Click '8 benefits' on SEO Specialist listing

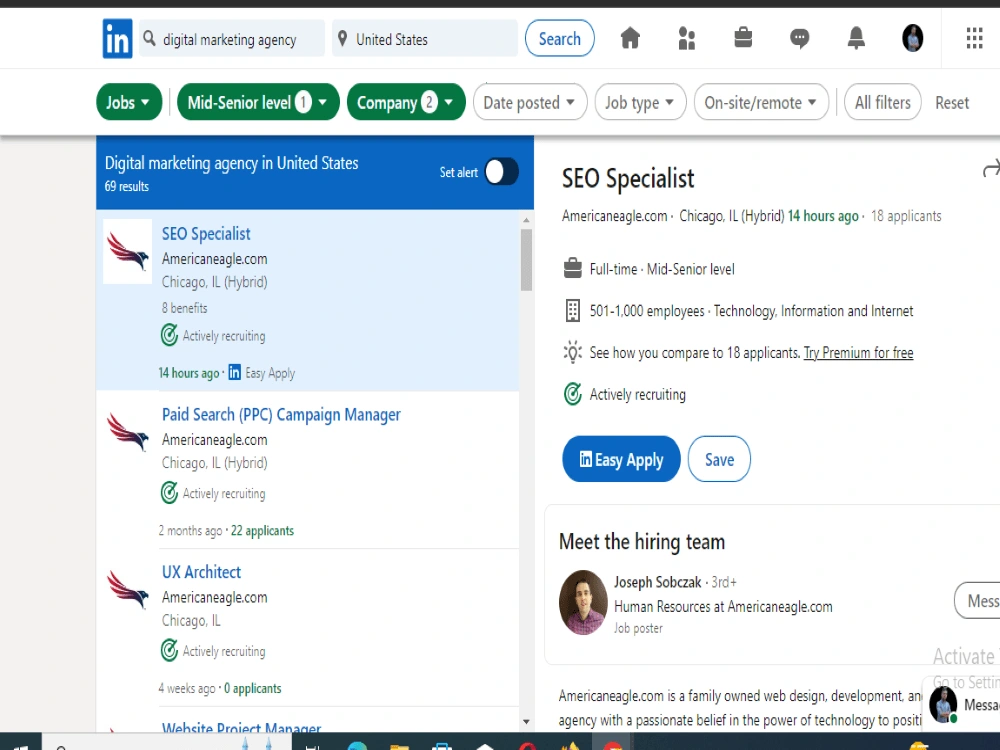click(184, 308)
